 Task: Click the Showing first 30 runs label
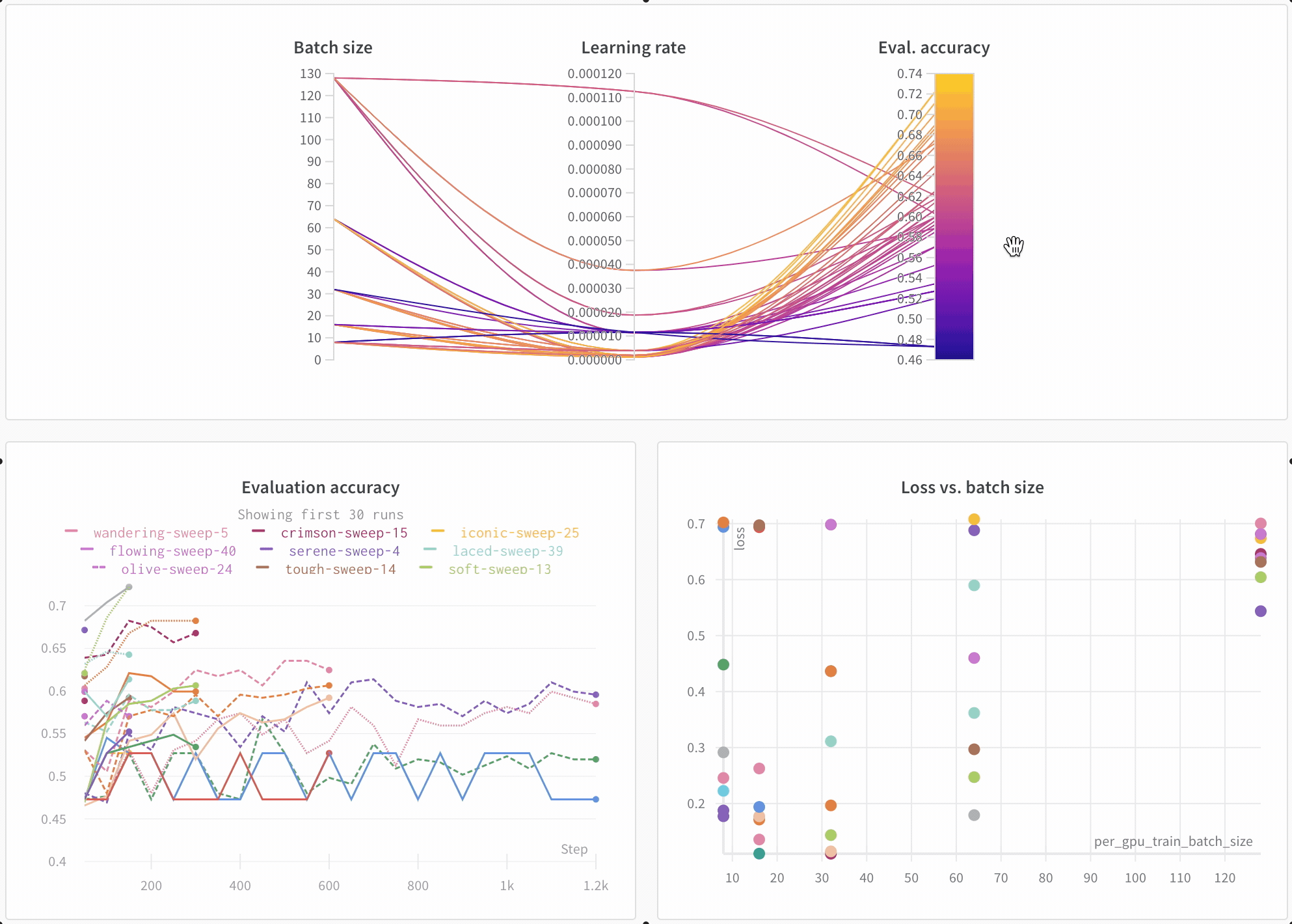[x=320, y=514]
